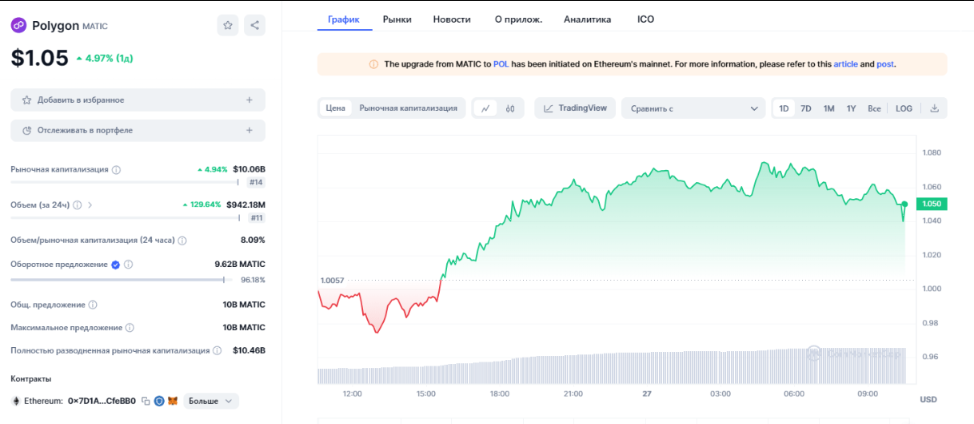Switch to the Рынки tab
This screenshot has width=974, height=424.
pyautogui.click(x=397, y=19)
